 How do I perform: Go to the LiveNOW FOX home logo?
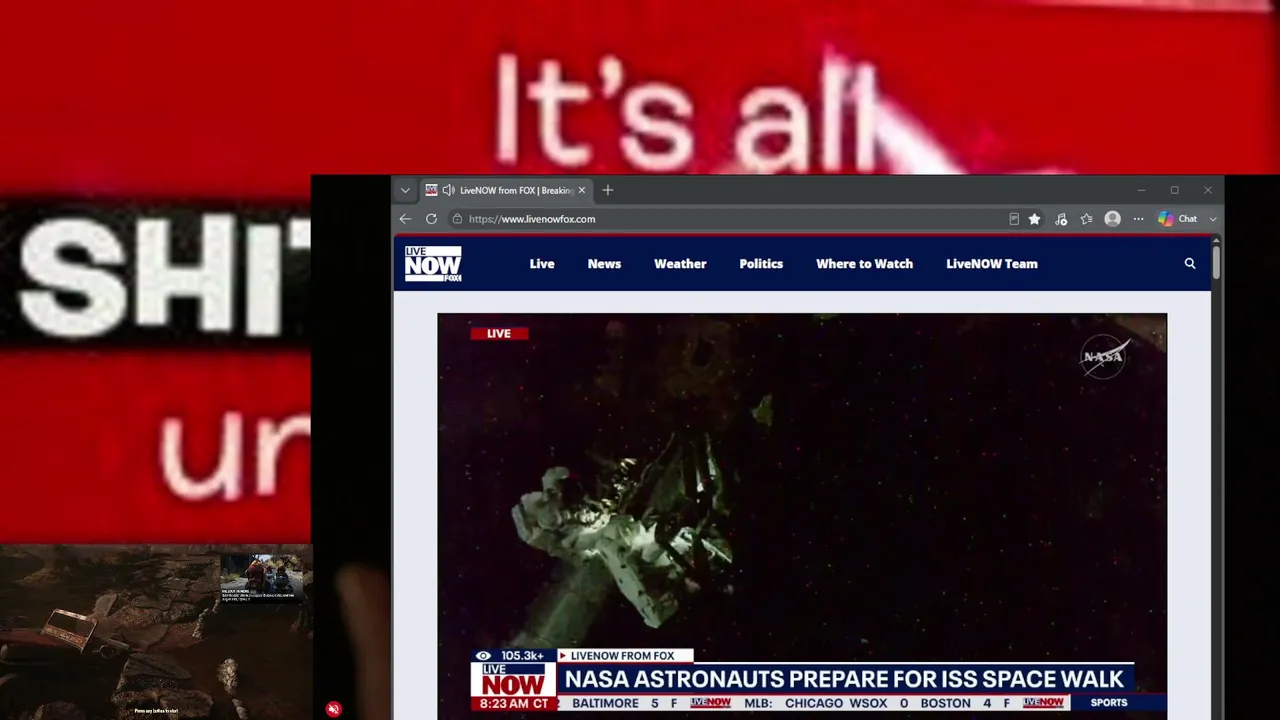coord(433,264)
